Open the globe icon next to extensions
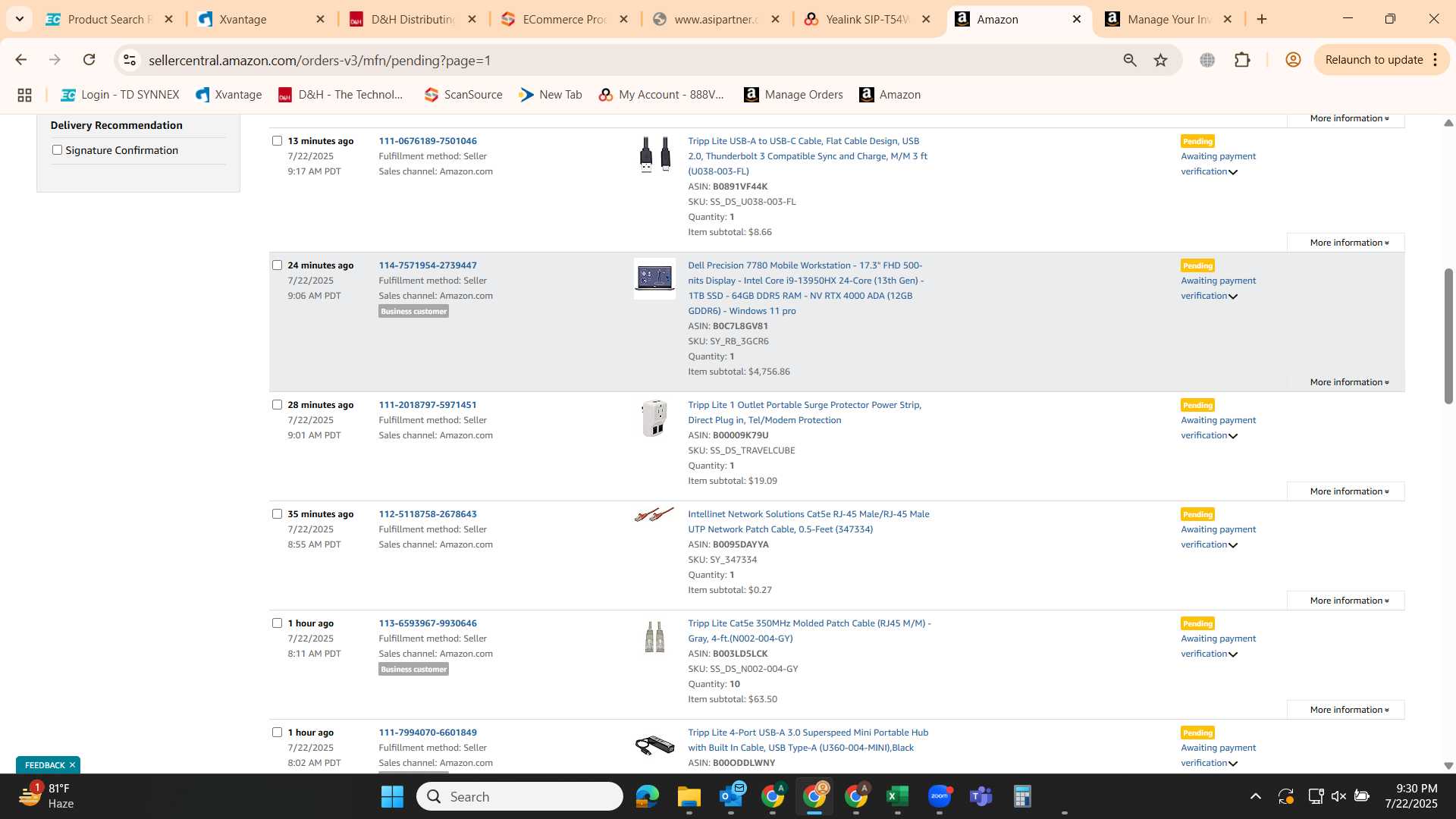This screenshot has height=819, width=1456. pyautogui.click(x=1207, y=60)
